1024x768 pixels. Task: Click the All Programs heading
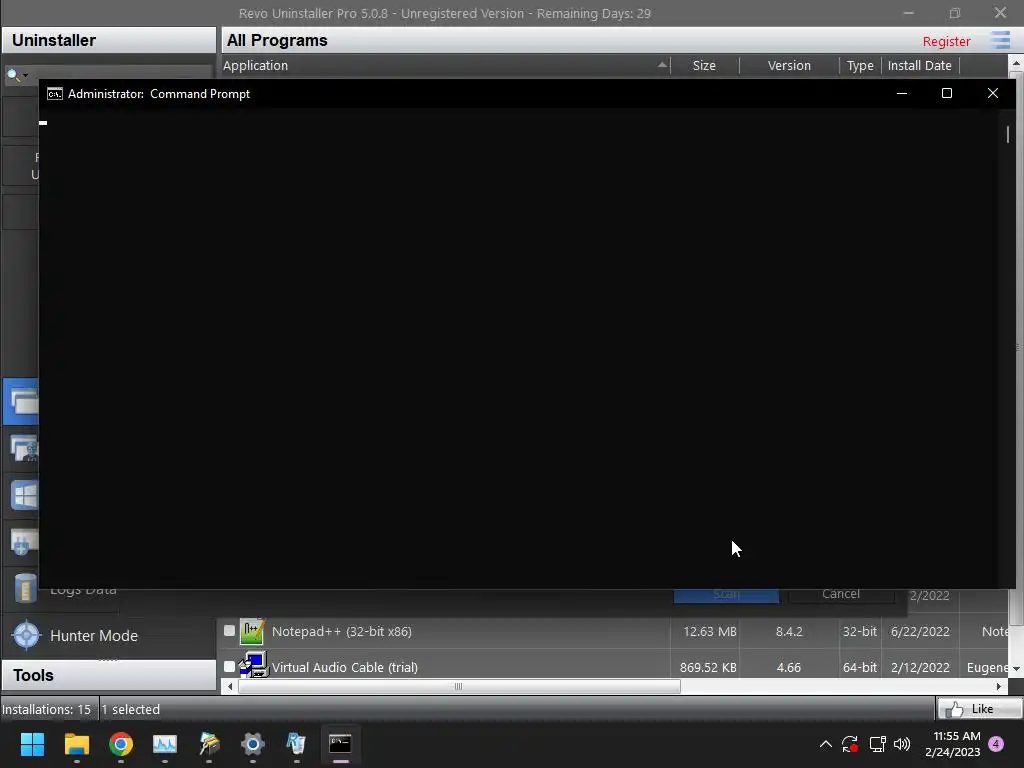277,40
